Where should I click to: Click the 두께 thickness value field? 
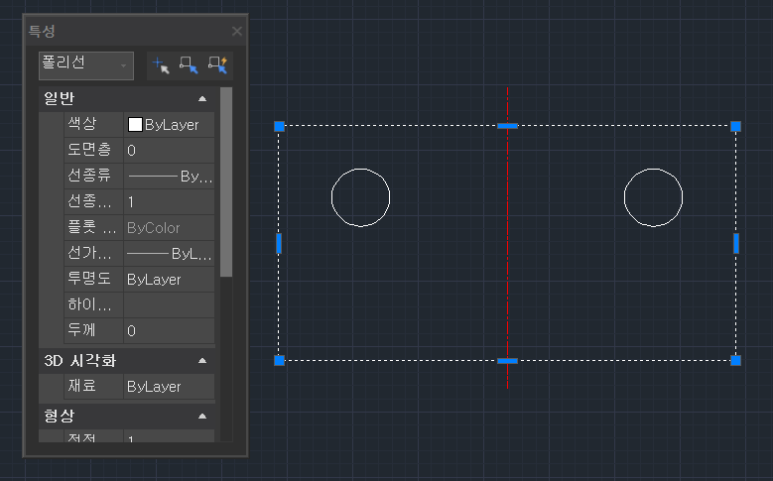click(168, 331)
